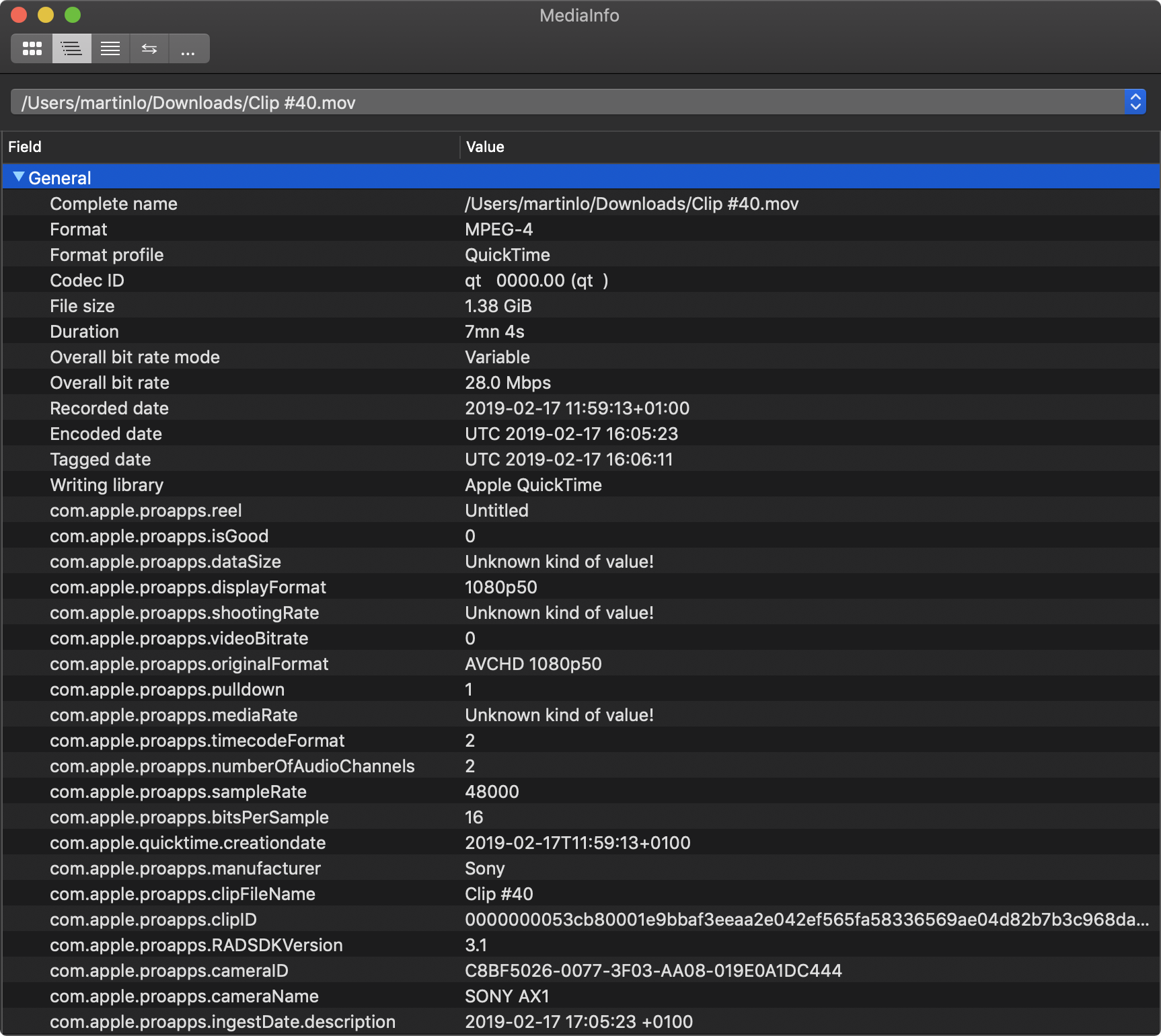
Task: Click the yellow minimize window button
Action: tap(46, 15)
